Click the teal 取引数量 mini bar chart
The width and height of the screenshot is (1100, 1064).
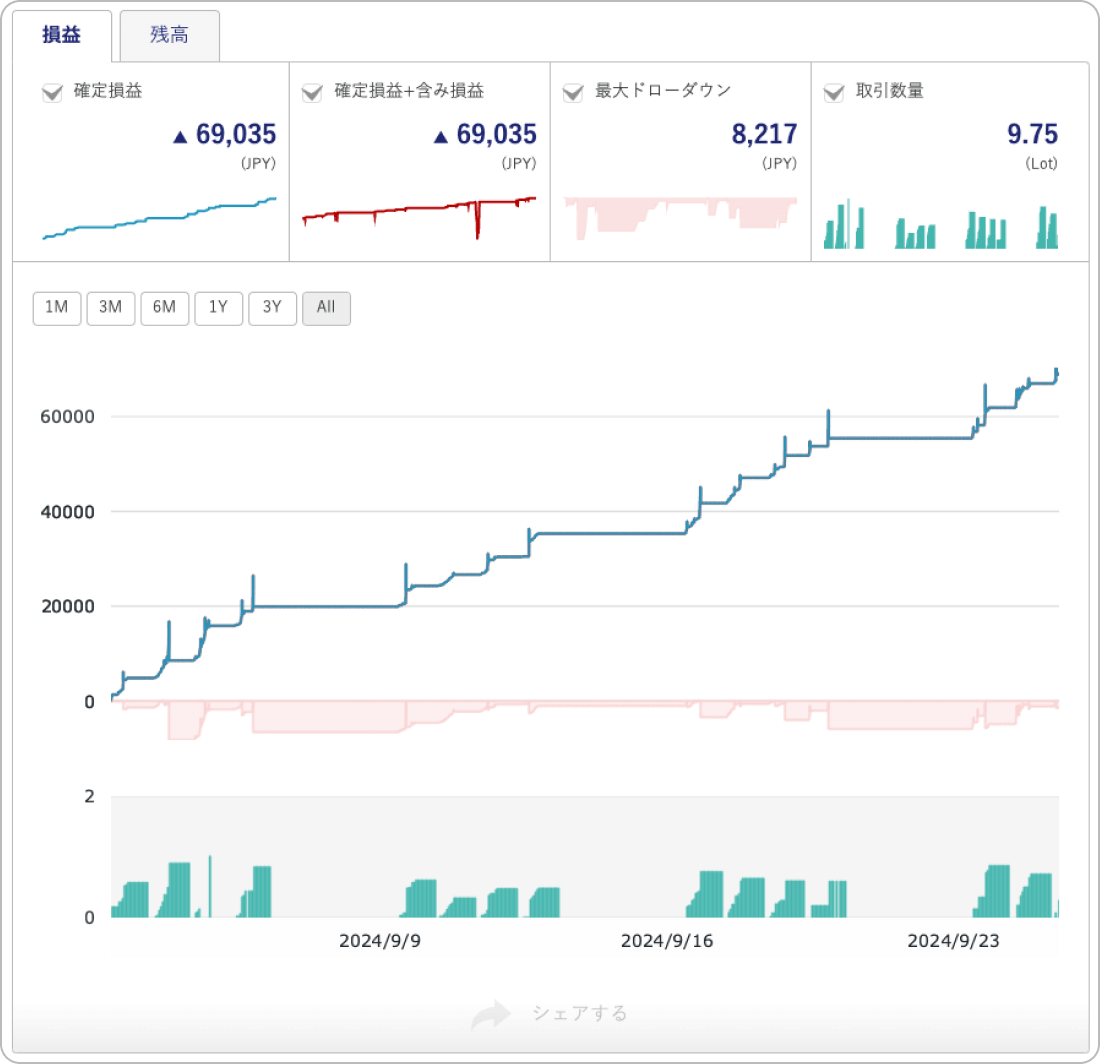tap(941, 224)
